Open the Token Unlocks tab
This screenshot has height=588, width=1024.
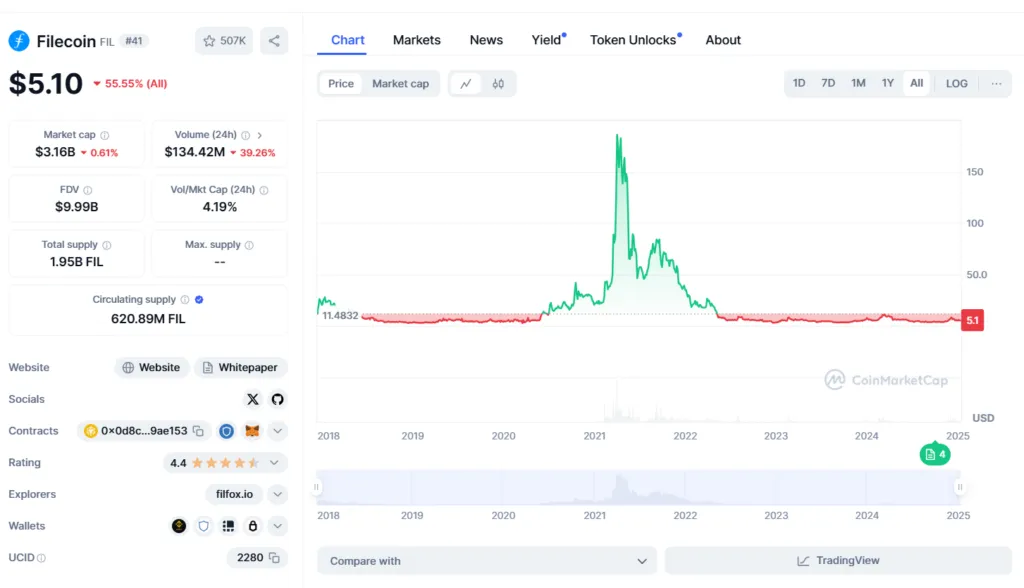click(634, 40)
